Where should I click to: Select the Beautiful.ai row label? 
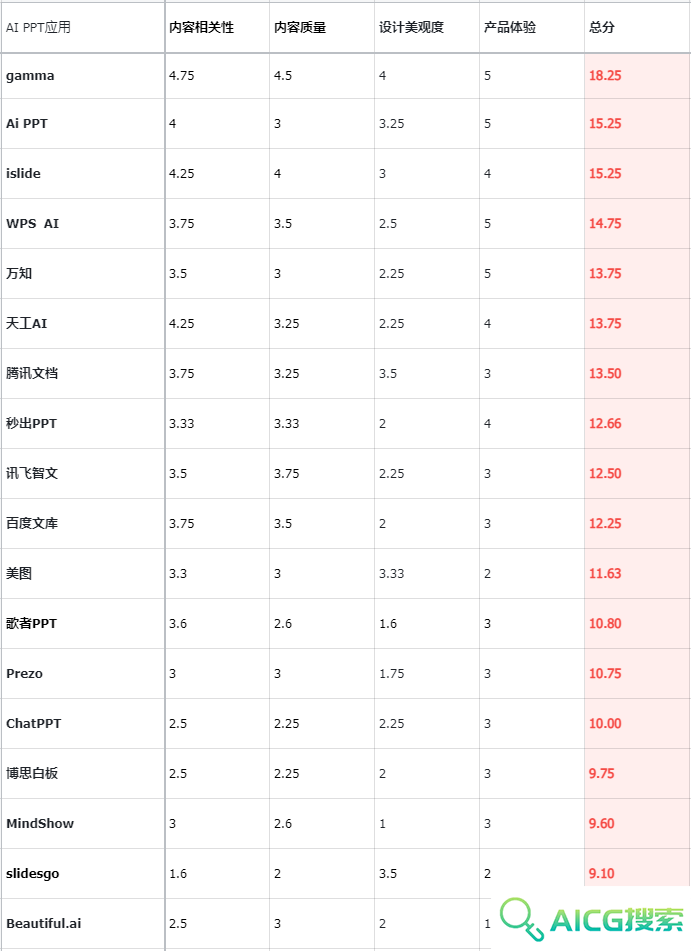point(44,923)
